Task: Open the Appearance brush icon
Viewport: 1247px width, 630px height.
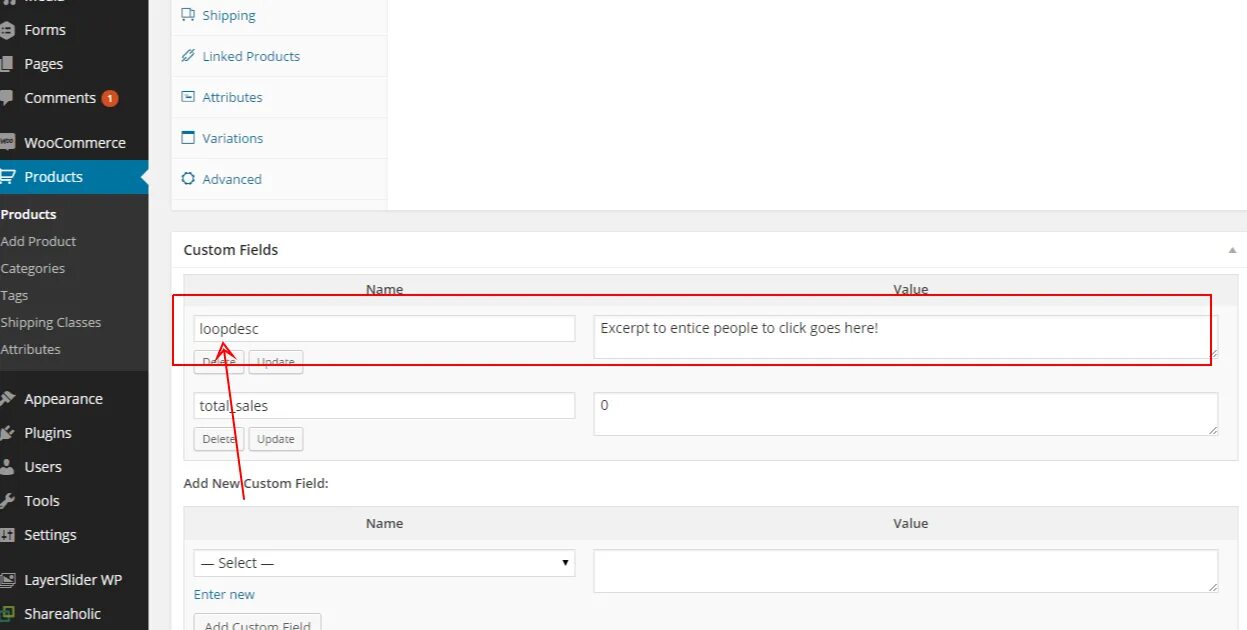Action: pos(7,399)
